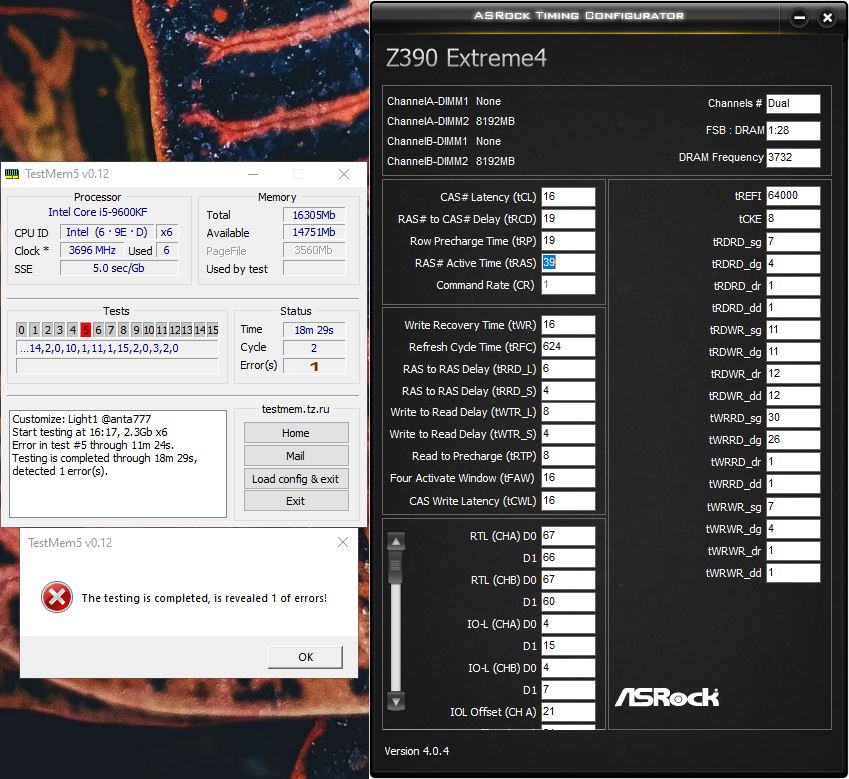Click the Row Precharge Time (tRP) field
Viewport: 849px width, 779px height.
[x=568, y=241]
